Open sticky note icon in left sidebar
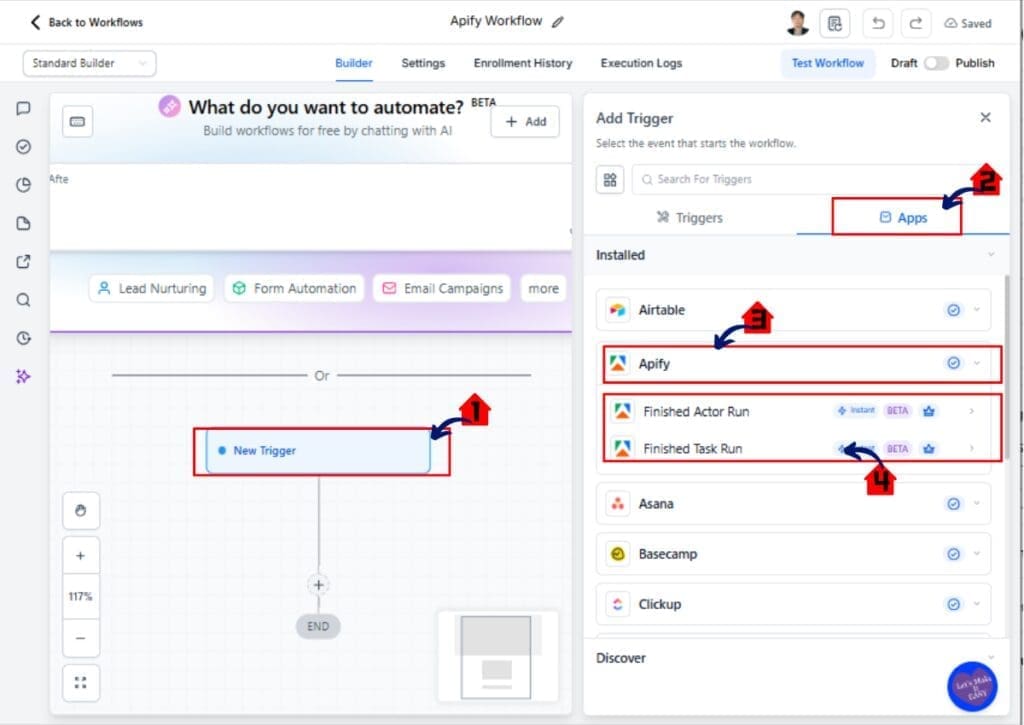Viewport: 1024px width, 725px height. pyautogui.click(x=24, y=223)
